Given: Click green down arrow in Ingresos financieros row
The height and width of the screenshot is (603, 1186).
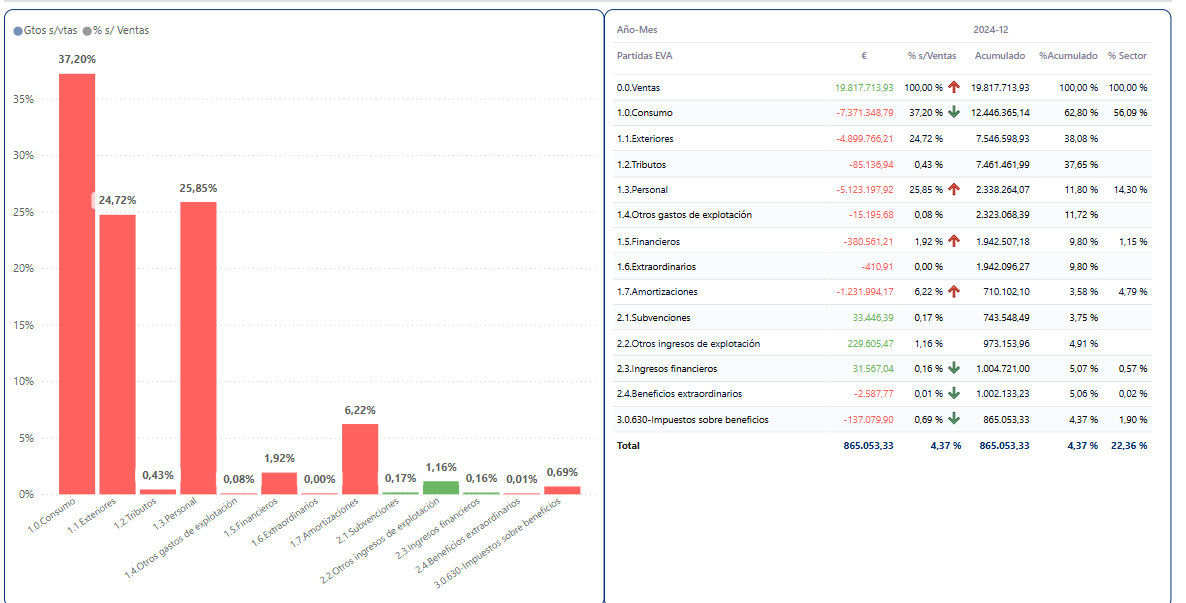Looking at the screenshot, I should point(954,368).
